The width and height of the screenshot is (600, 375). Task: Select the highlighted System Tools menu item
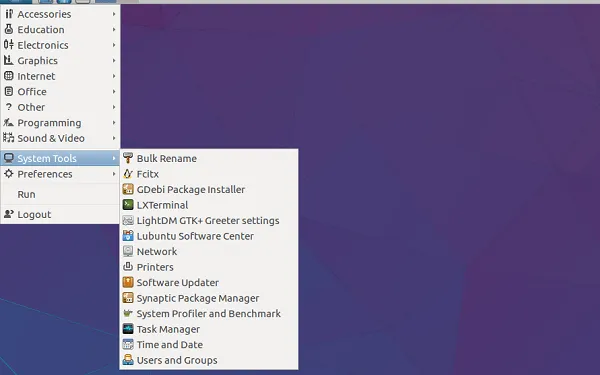[60, 158]
